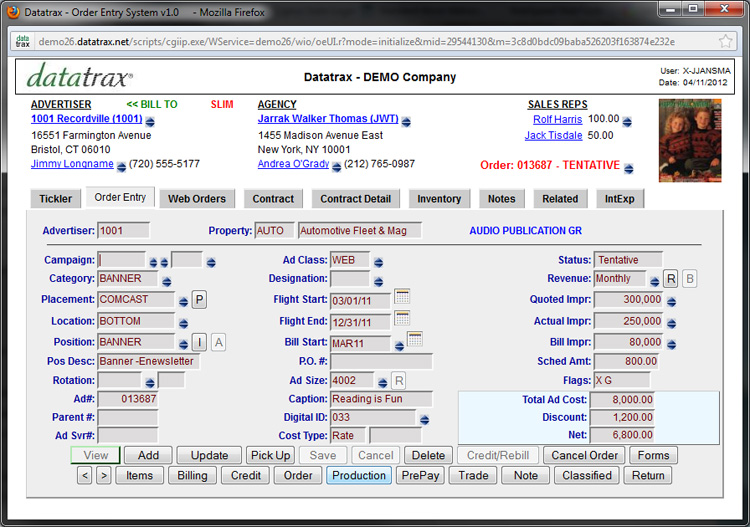Open the Ad Size lookup arrow
The image size is (750, 527).
(382, 383)
